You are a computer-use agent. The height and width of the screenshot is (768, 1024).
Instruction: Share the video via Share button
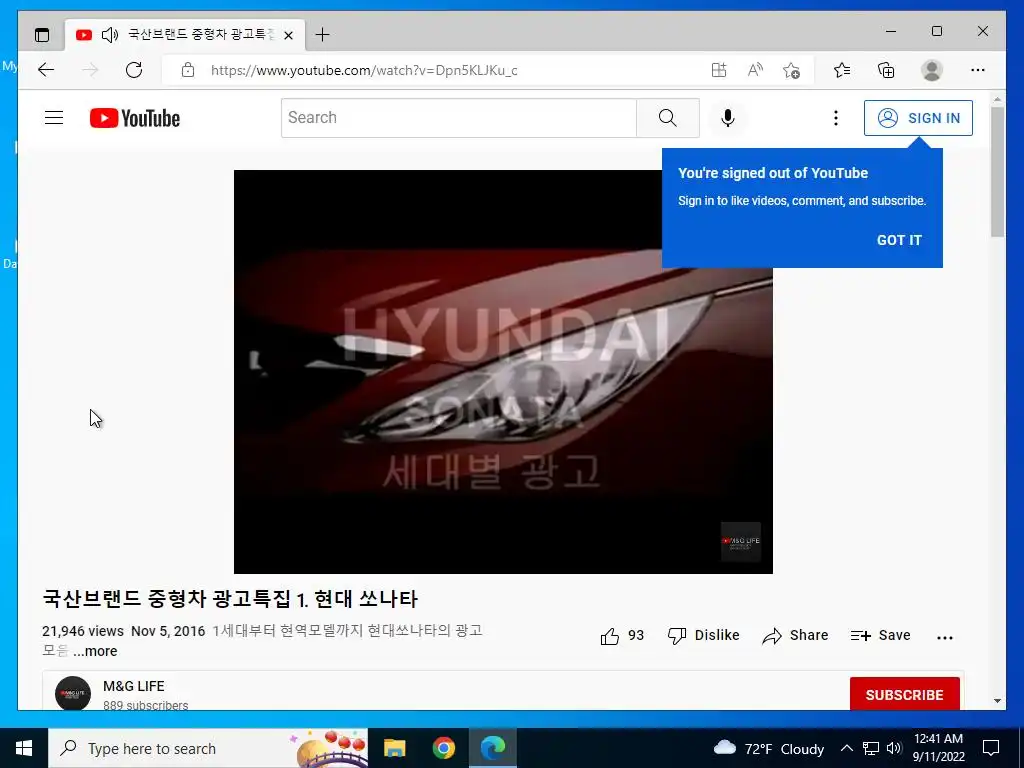click(795, 635)
